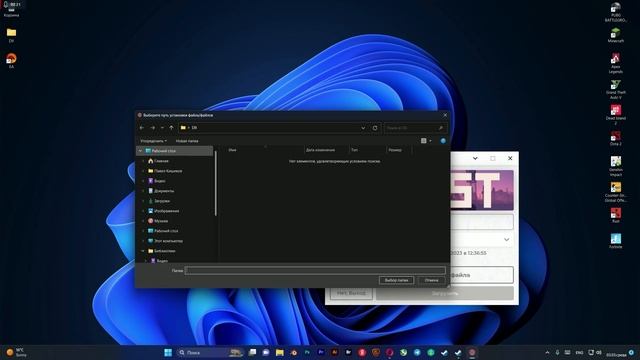640x360 pixels.
Task: Open Grand Theft Auto V shortcut
Action: tap(616, 89)
